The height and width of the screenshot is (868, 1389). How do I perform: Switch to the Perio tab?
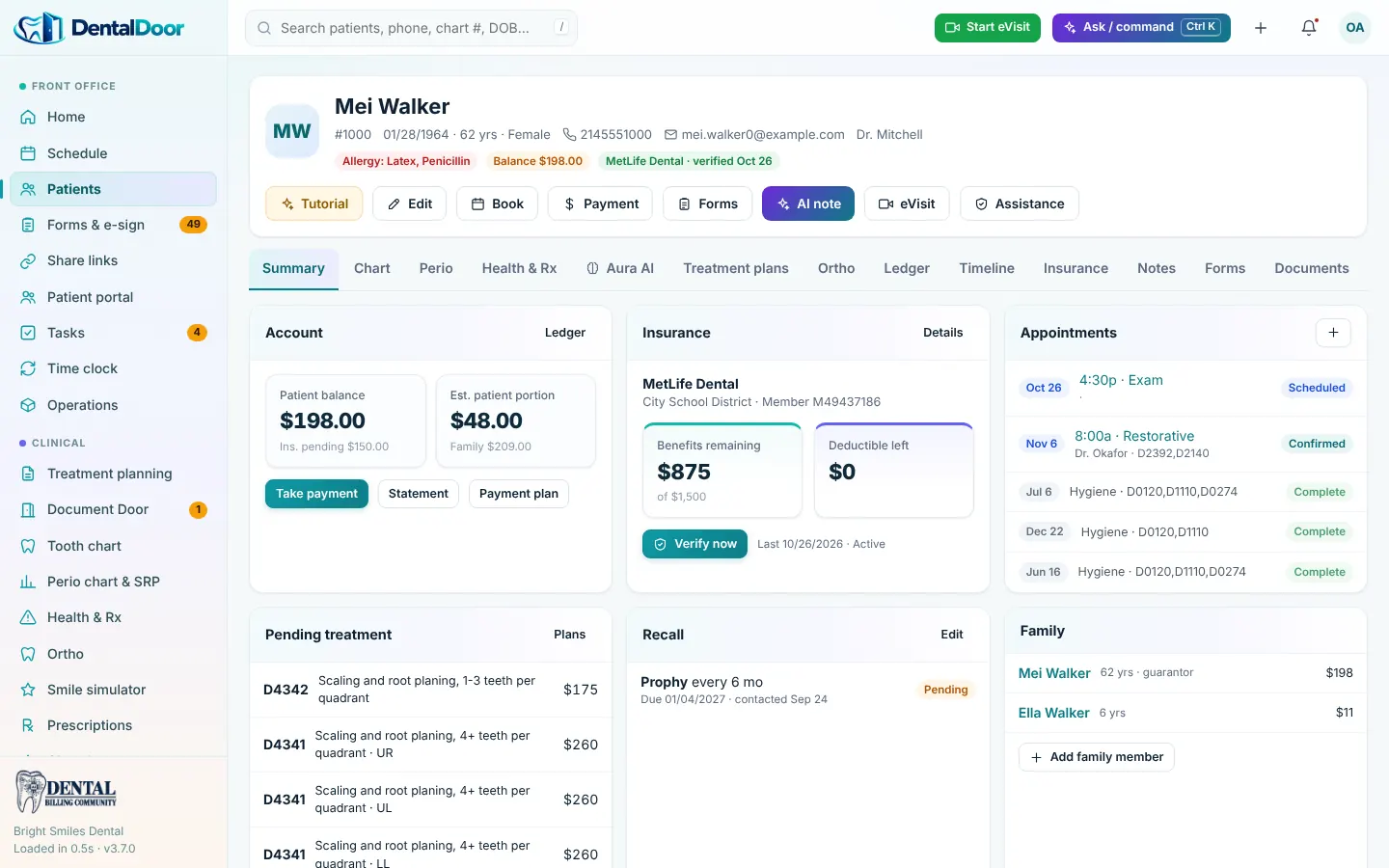(x=436, y=269)
